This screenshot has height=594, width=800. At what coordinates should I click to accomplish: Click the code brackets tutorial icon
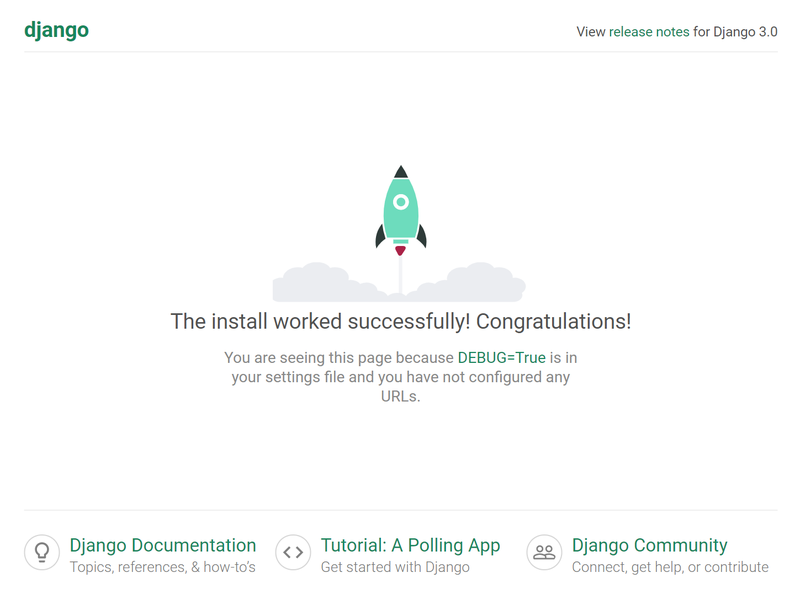(293, 552)
